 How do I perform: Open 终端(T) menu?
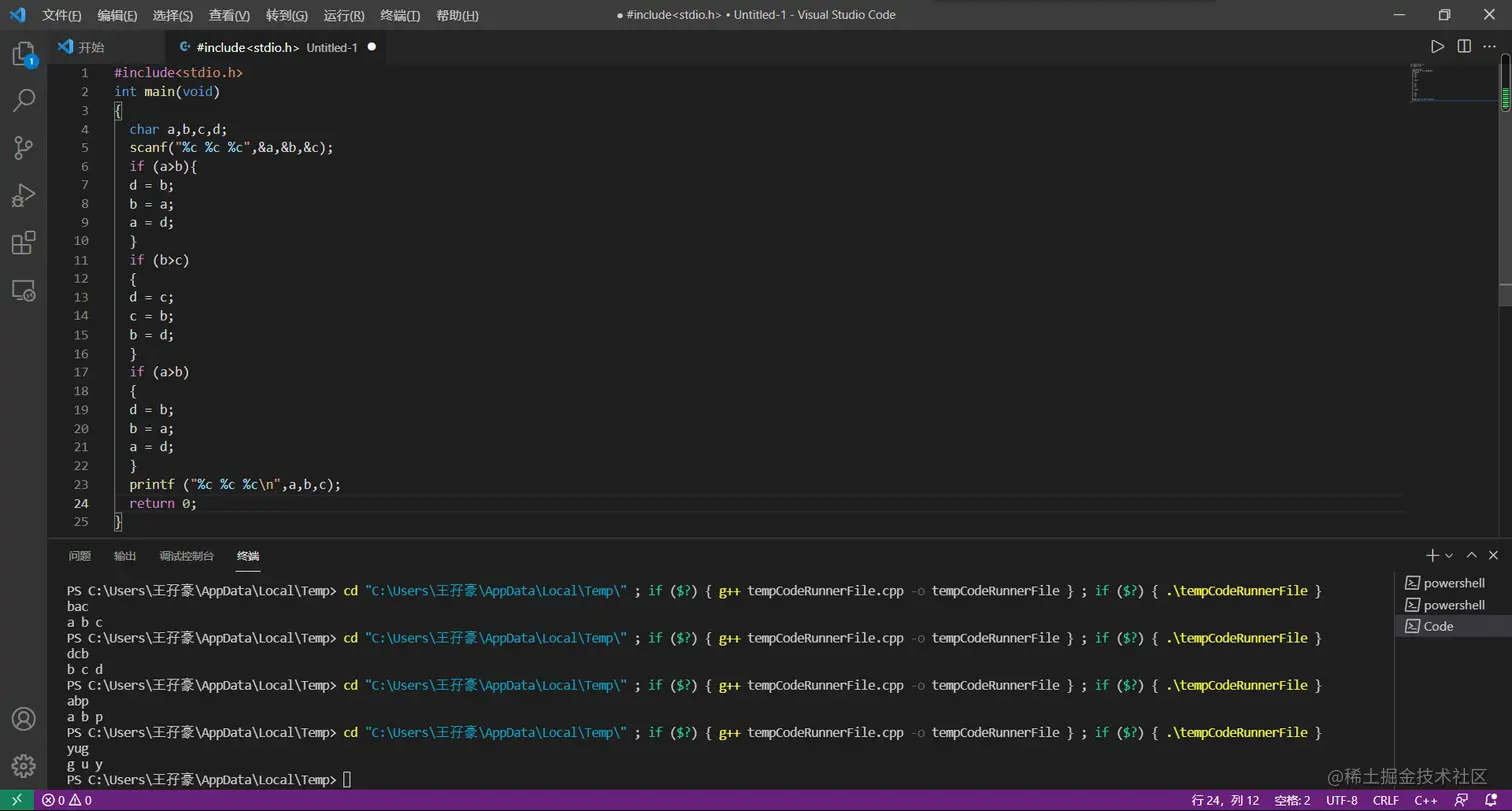click(x=400, y=15)
